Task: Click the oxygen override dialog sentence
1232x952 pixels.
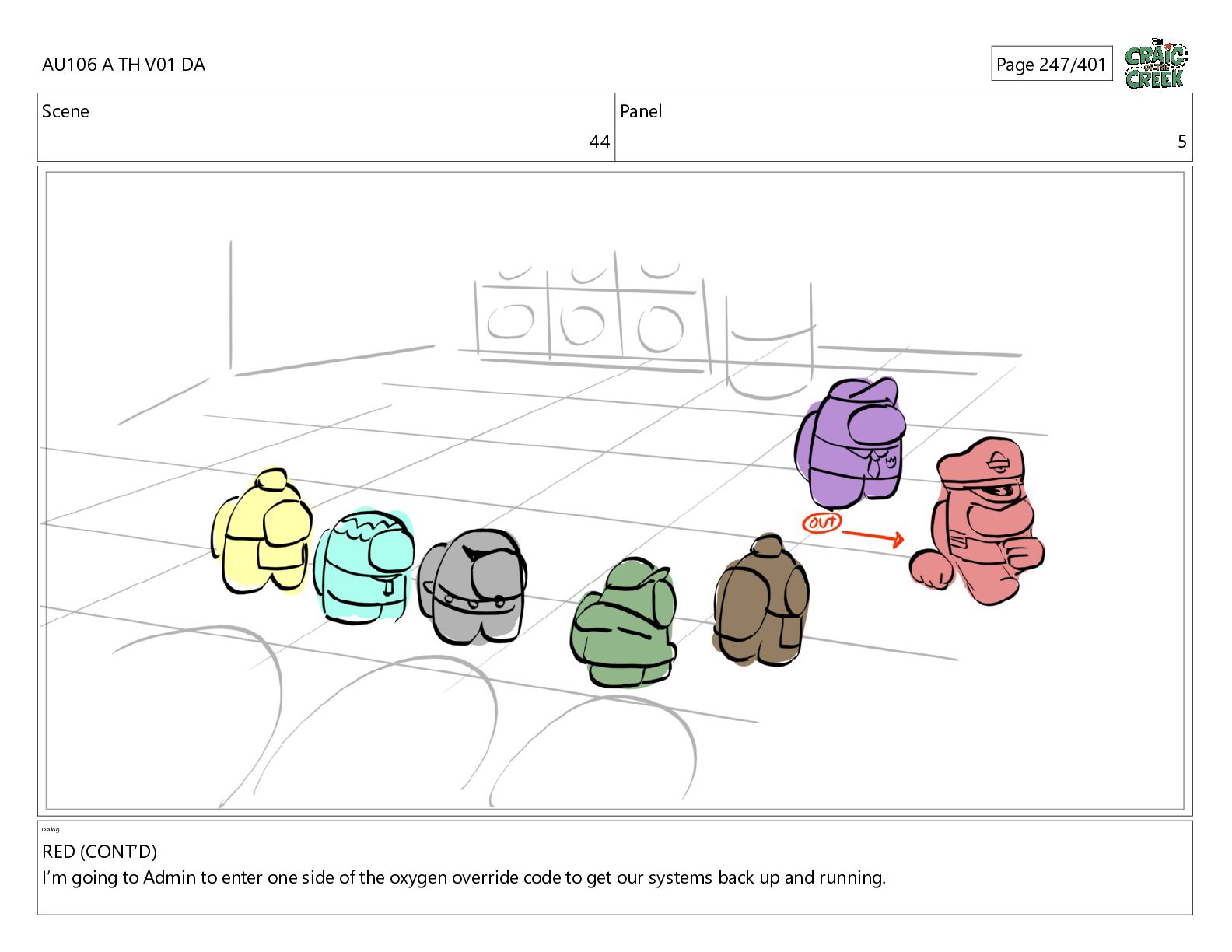Action: [x=464, y=877]
